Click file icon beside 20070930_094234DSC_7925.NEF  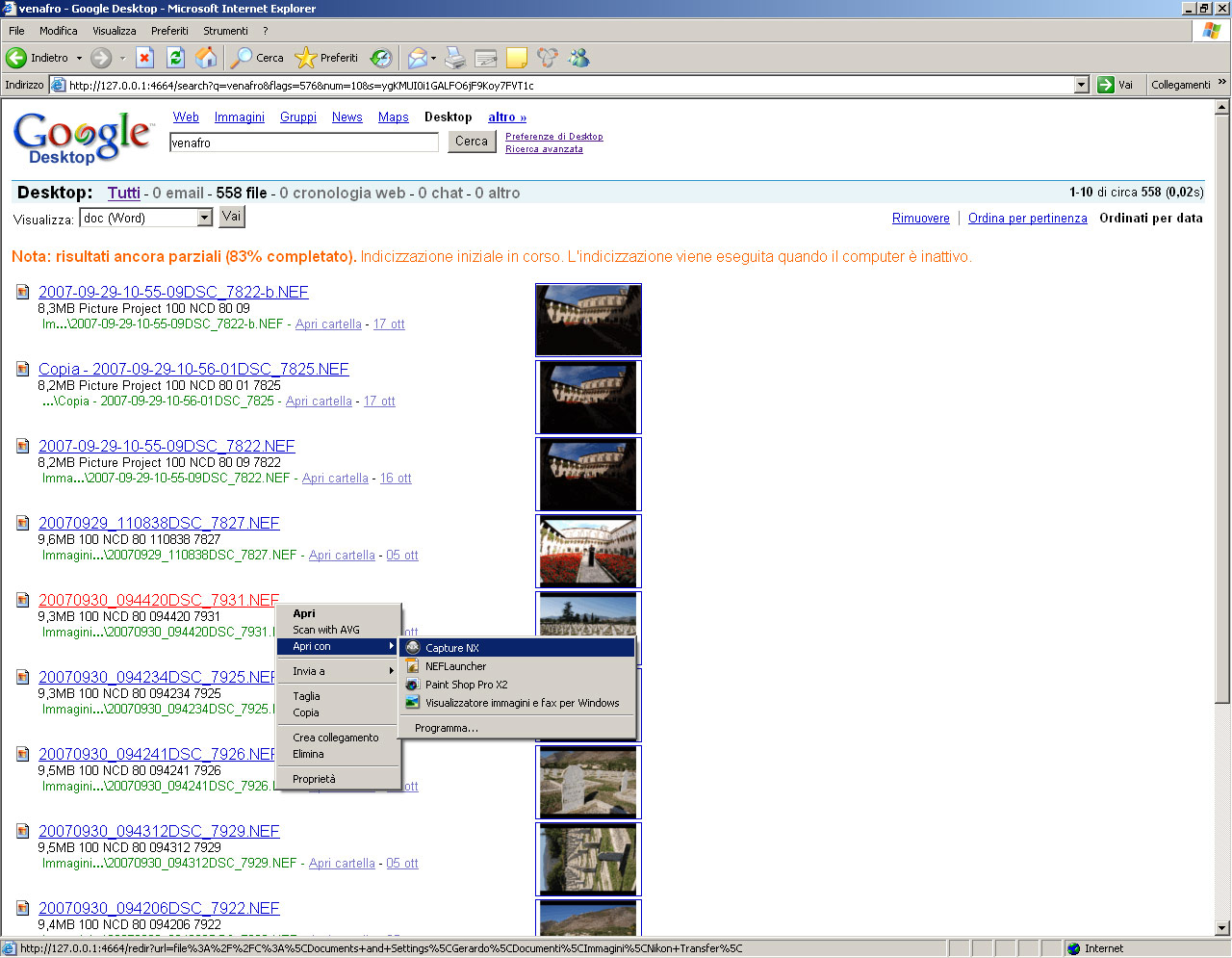pos(22,676)
